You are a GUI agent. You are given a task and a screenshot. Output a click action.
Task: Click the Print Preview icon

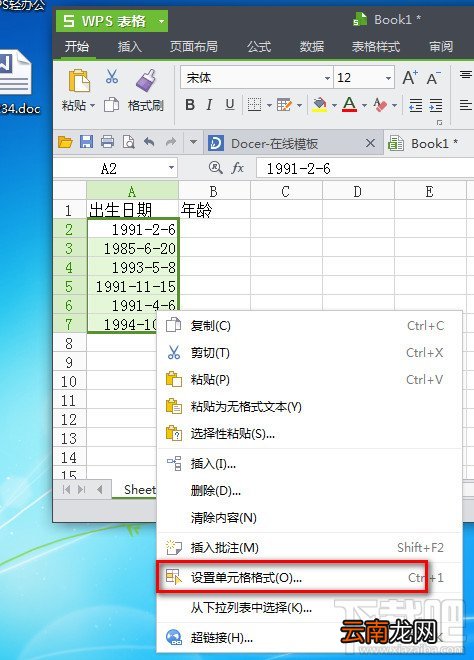point(128,142)
